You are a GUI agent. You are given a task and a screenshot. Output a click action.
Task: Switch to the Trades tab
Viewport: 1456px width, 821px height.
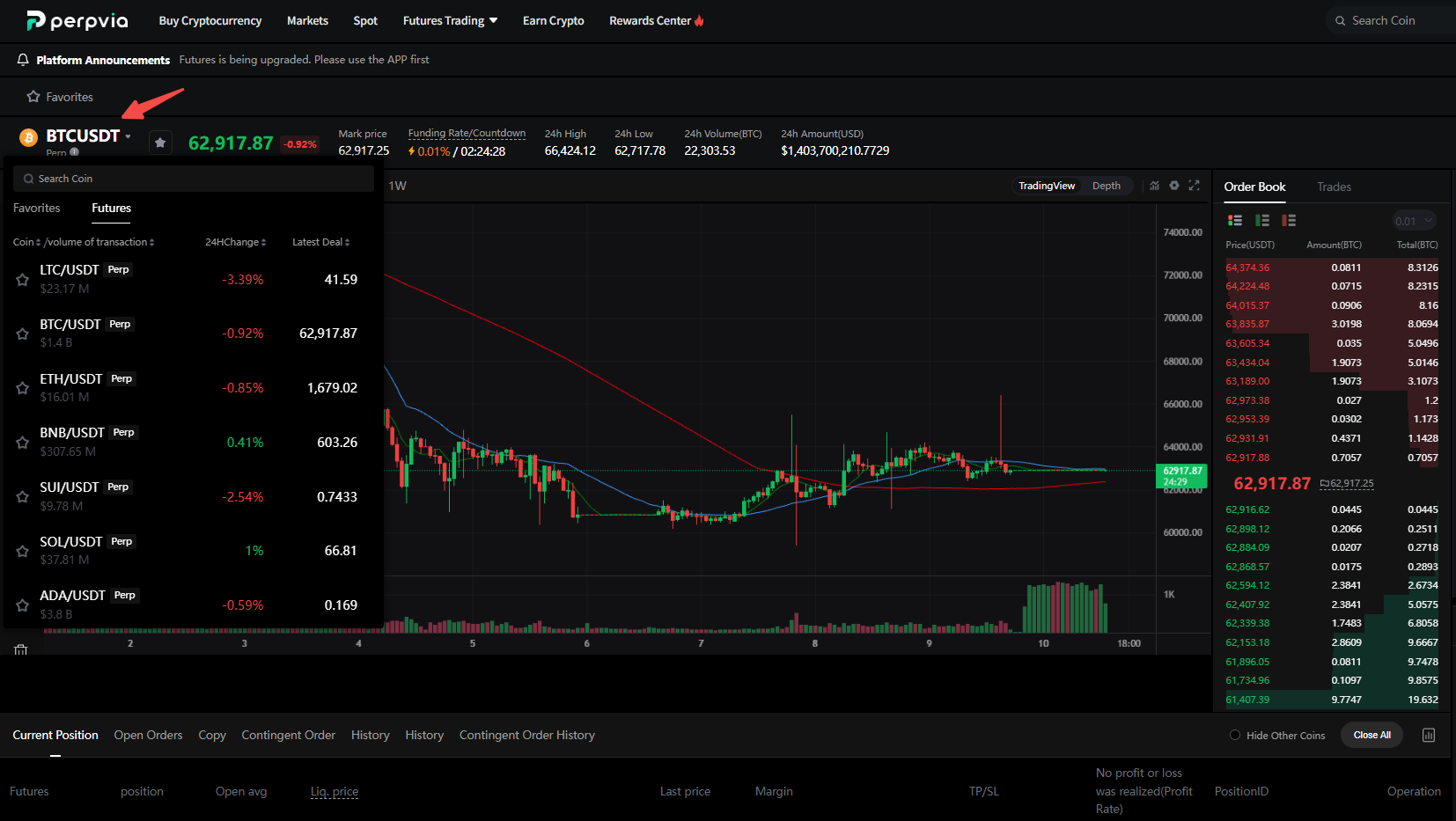pyautogui.click(x=1334, y=187)
